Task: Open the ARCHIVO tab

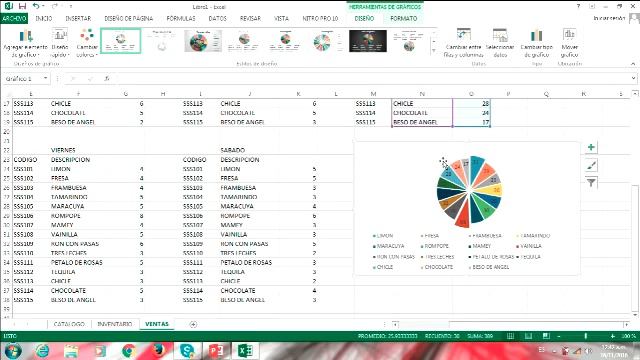Action: point(14,18)
